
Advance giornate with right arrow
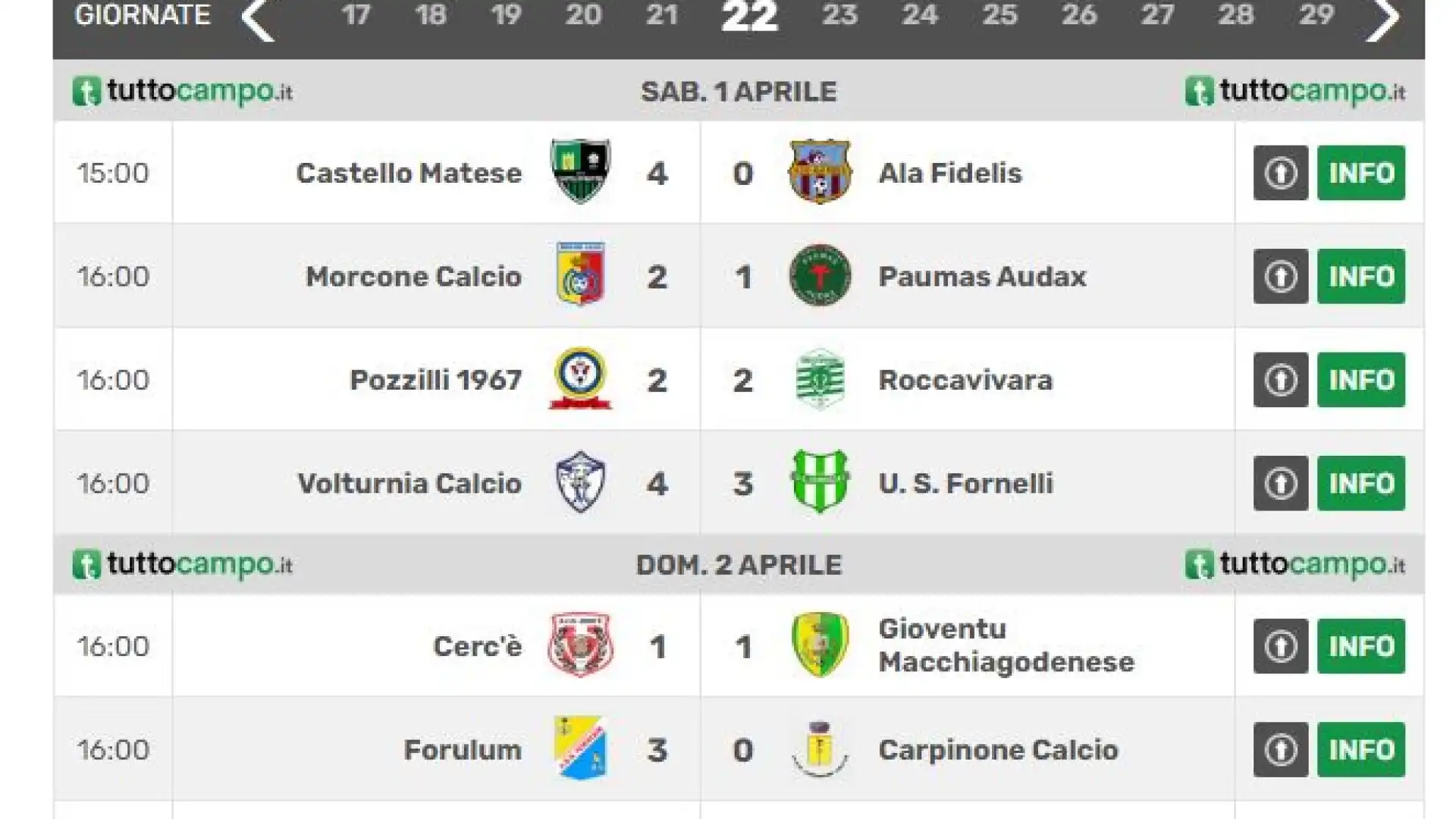pyautogui.click(x=1382, y=20)
